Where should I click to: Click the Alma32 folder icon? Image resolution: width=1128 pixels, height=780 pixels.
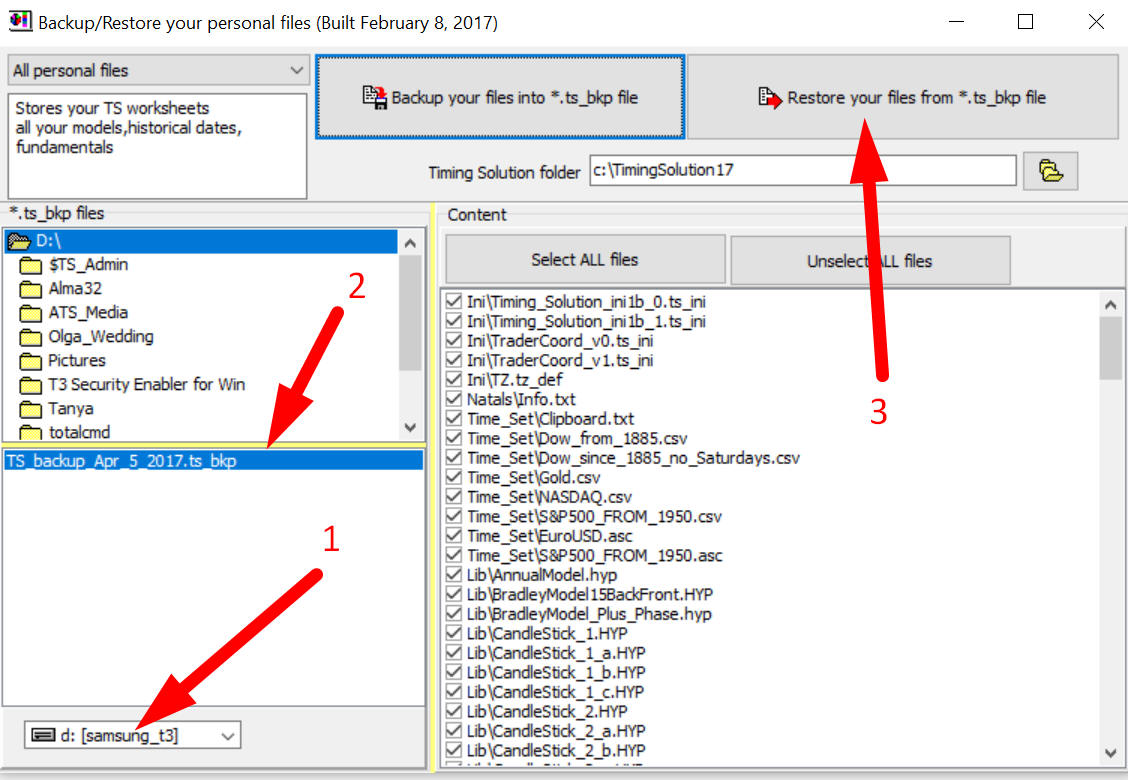coord(30,289)
